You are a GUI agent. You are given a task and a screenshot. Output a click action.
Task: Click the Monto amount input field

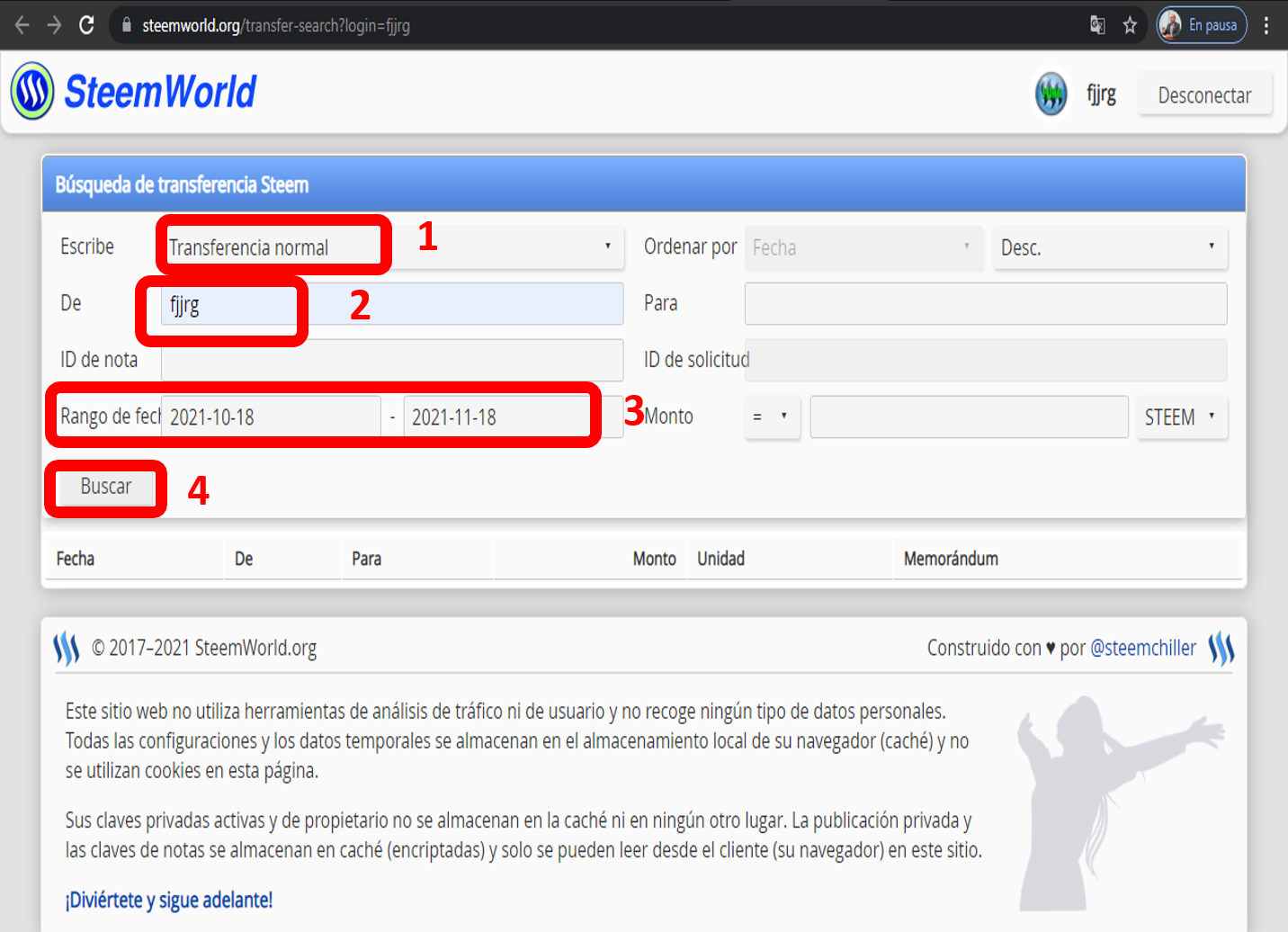click(x=969, y=417)
